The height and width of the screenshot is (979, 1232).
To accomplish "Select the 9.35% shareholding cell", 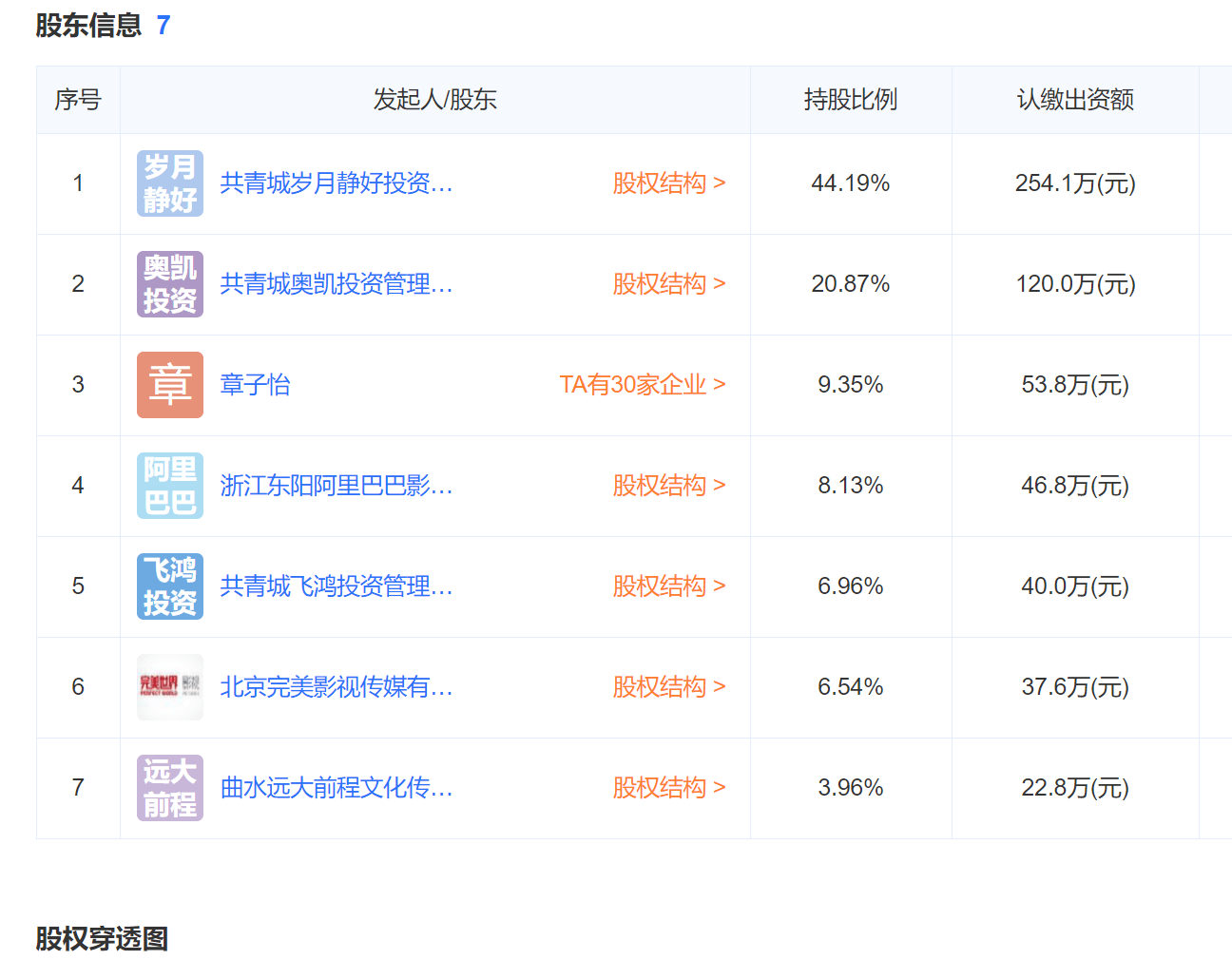I will pyautogui.click(x=851, y=385).
